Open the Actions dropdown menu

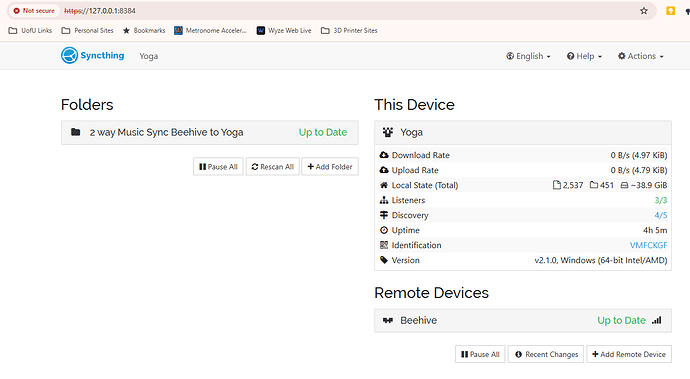click(x=641, y=56)
